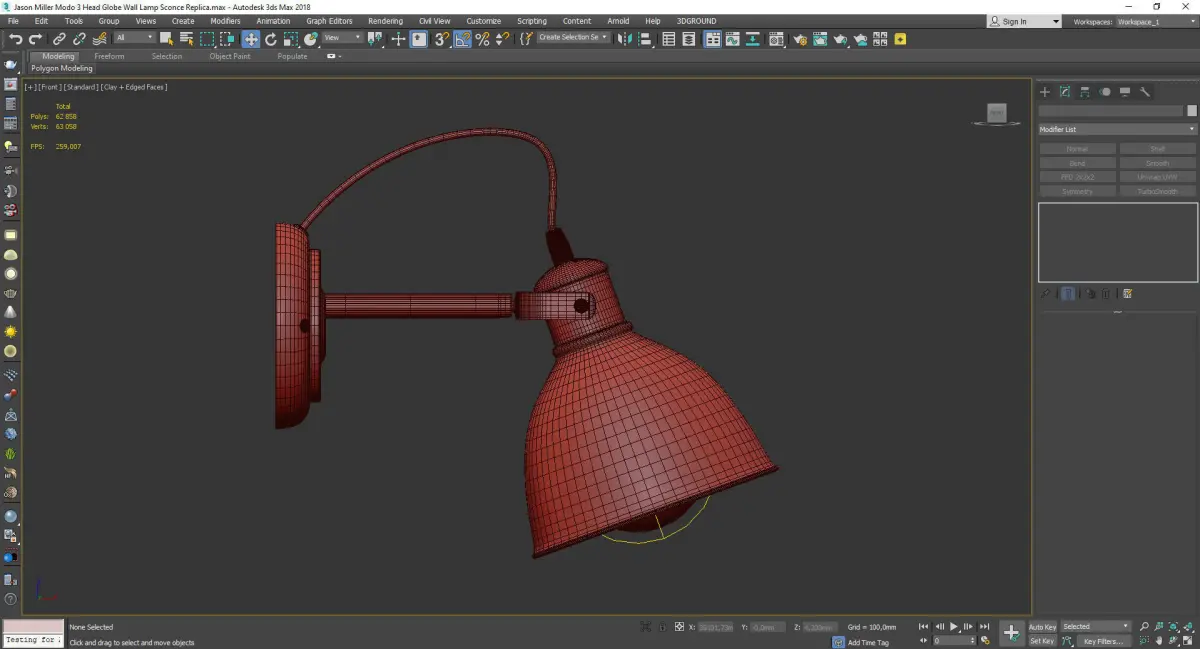Click the object color swatch in Modify panel
Image resolution: width=1200 pixels, height=649 pixels.
click(1191, 111)
